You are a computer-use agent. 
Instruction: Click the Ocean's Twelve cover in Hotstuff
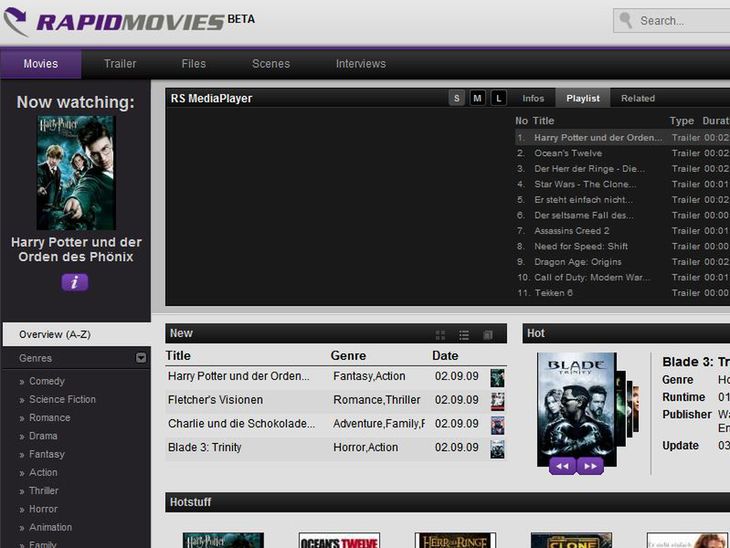coord(339,540)
